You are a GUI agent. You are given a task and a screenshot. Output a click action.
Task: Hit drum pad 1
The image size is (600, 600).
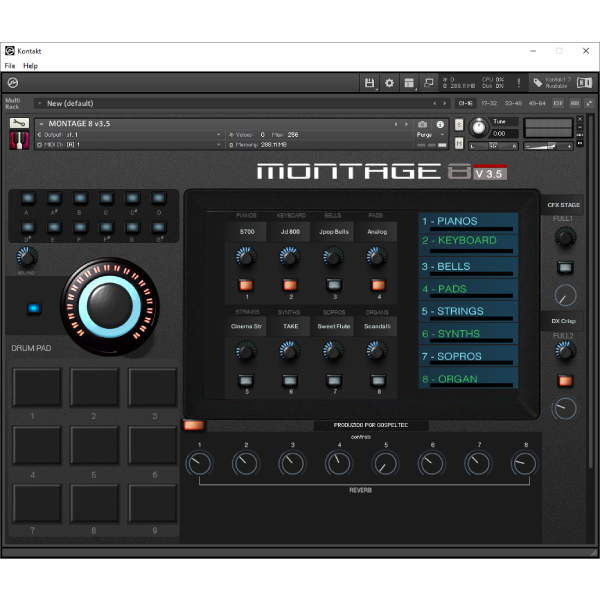pos(37,386)
